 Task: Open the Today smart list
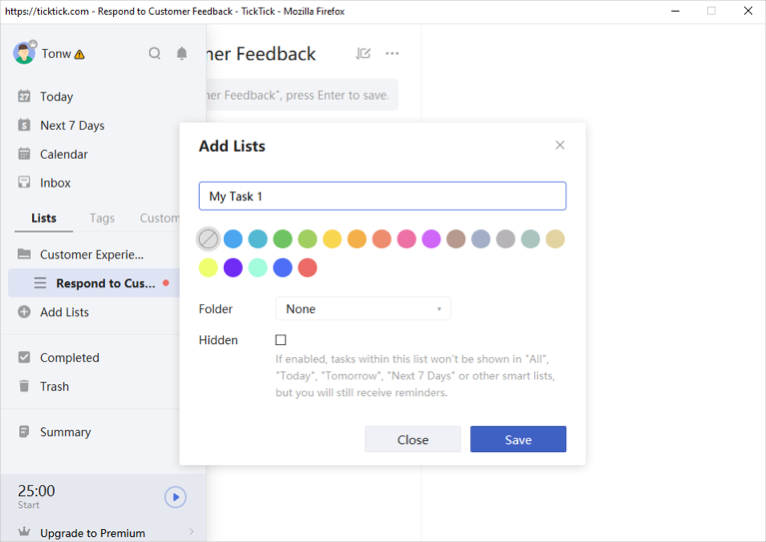56,97
